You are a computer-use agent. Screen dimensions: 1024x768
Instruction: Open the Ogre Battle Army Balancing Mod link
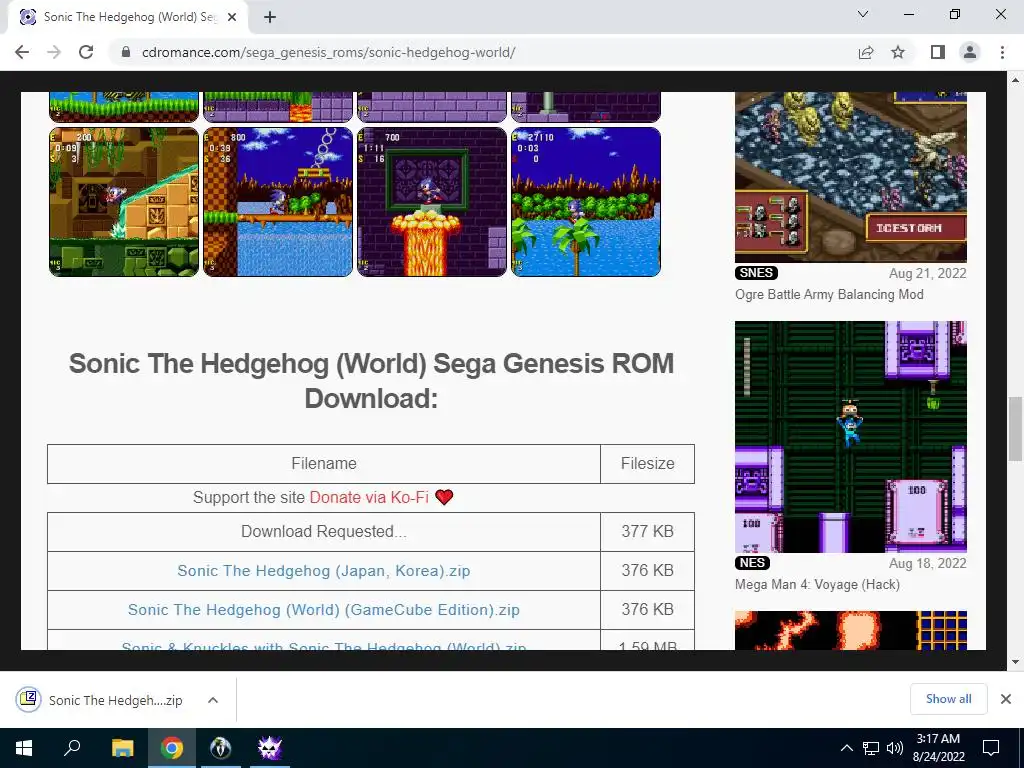tap(829, 295)
